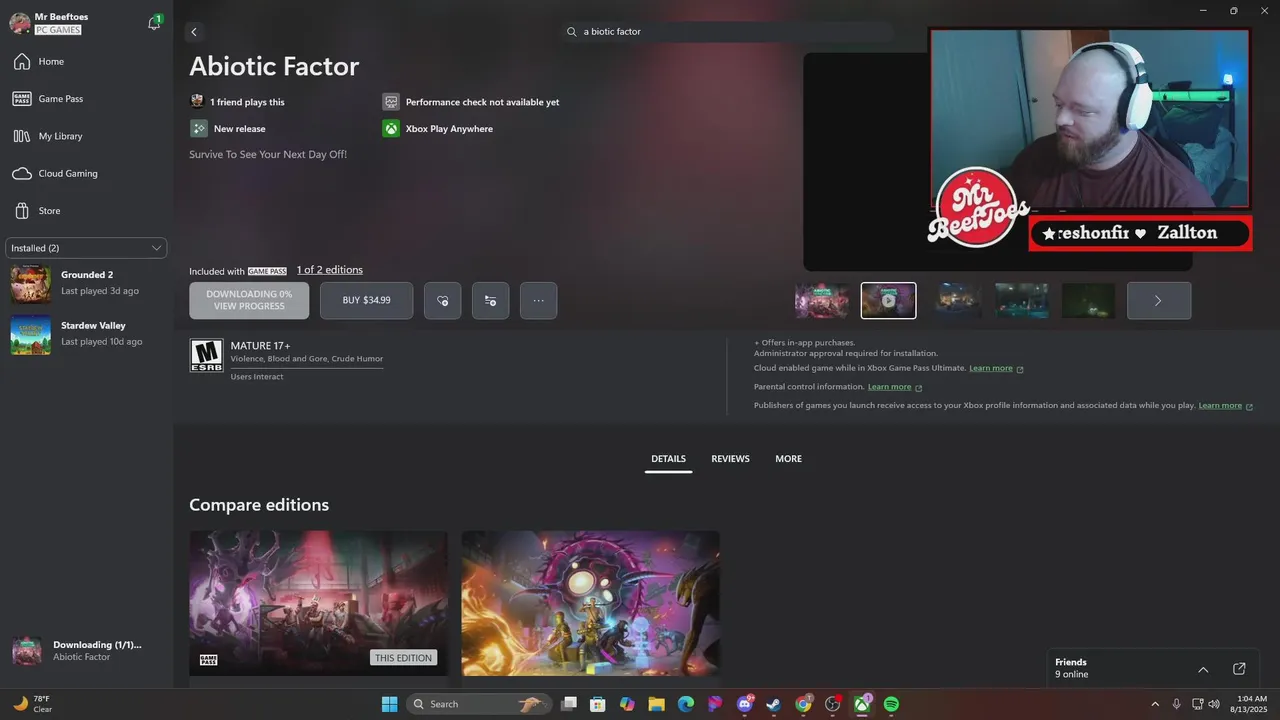The height and width of the screenshot is (720, 1280).
Task: Open the weather widget showing 78°F
Action: 33,704
